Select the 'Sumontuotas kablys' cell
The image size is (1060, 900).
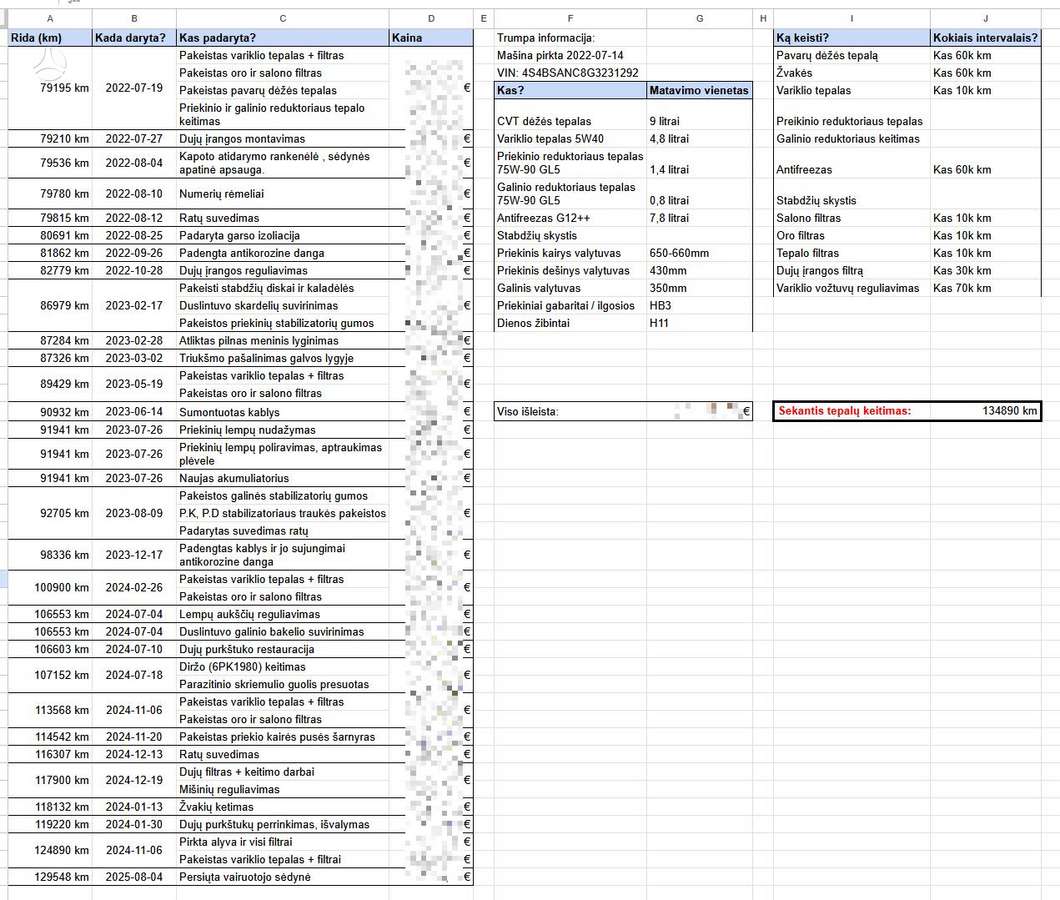(283, 412)
